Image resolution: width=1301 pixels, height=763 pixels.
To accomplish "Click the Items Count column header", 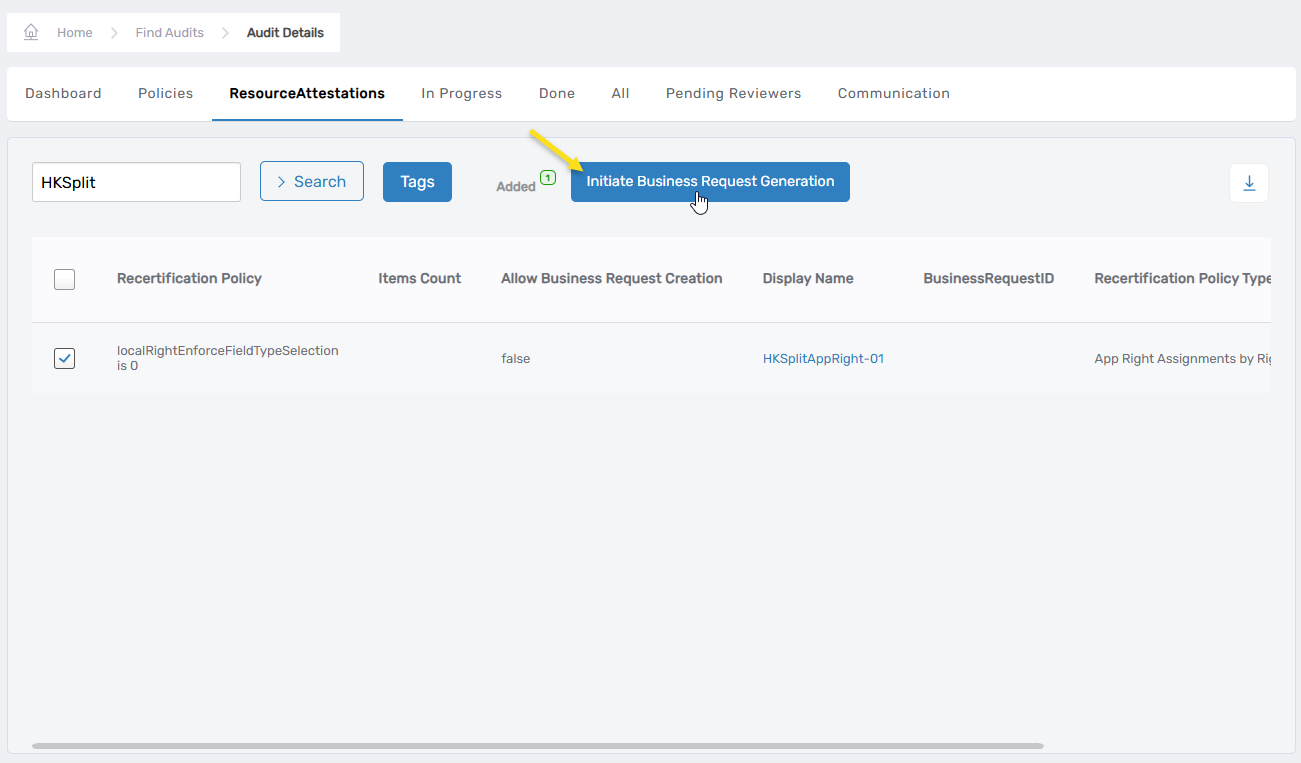I will click(x=419, y=279).
